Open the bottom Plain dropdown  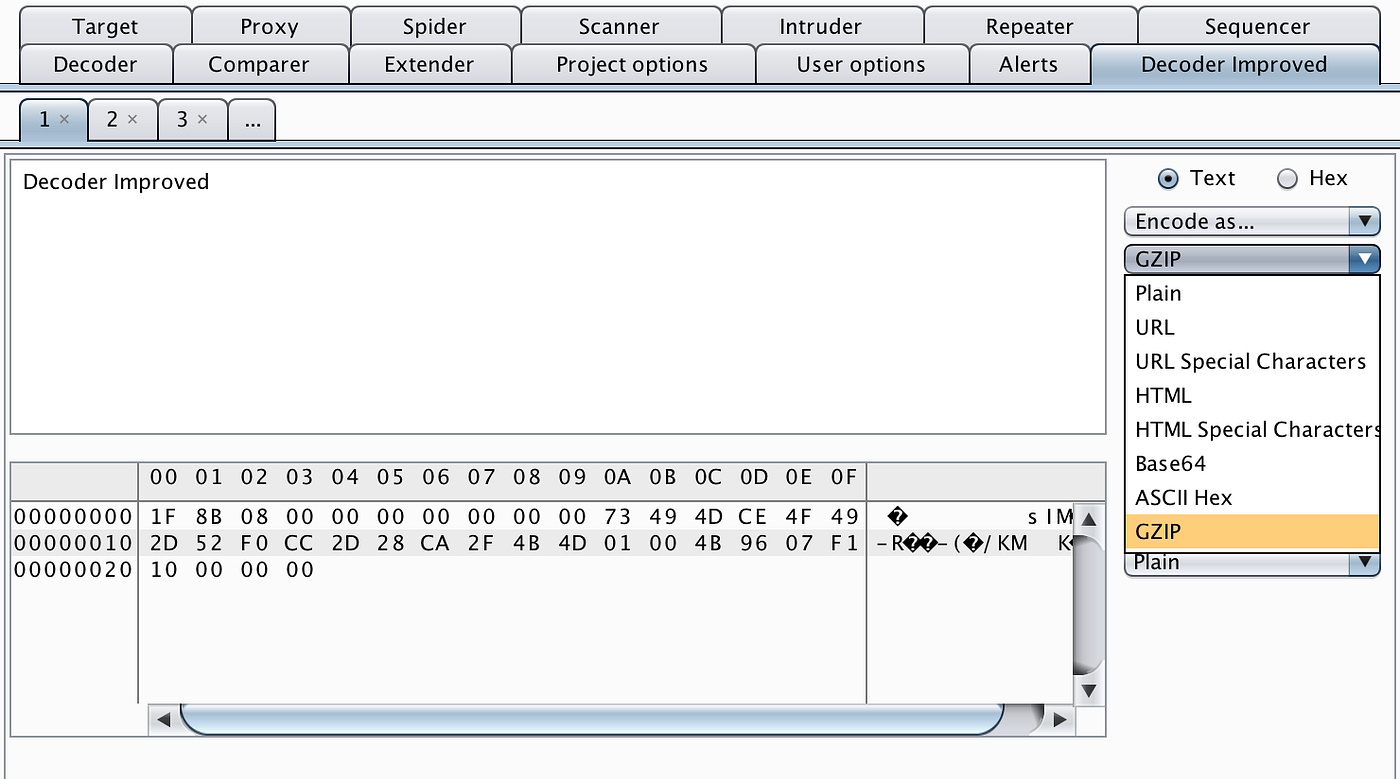[1252, 563]
